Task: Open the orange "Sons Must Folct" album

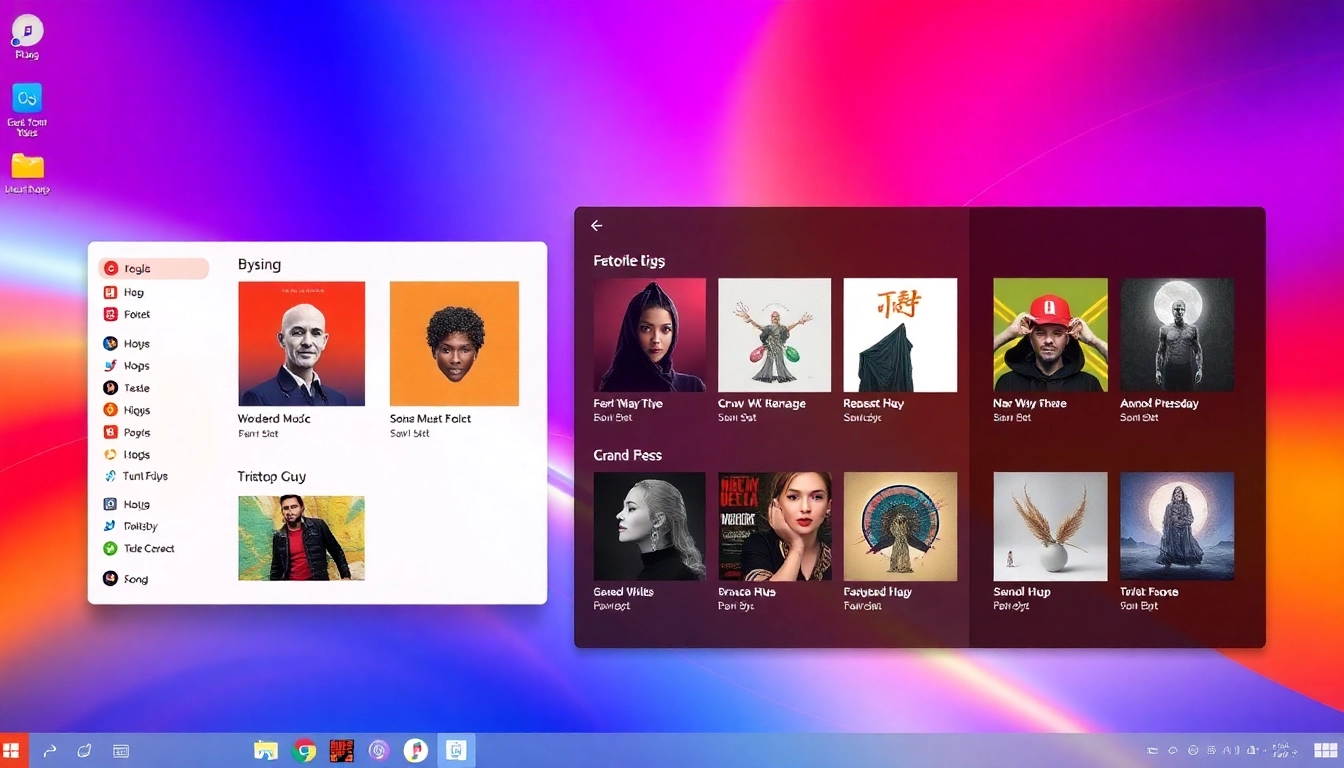Action: (x=454, y=343)
